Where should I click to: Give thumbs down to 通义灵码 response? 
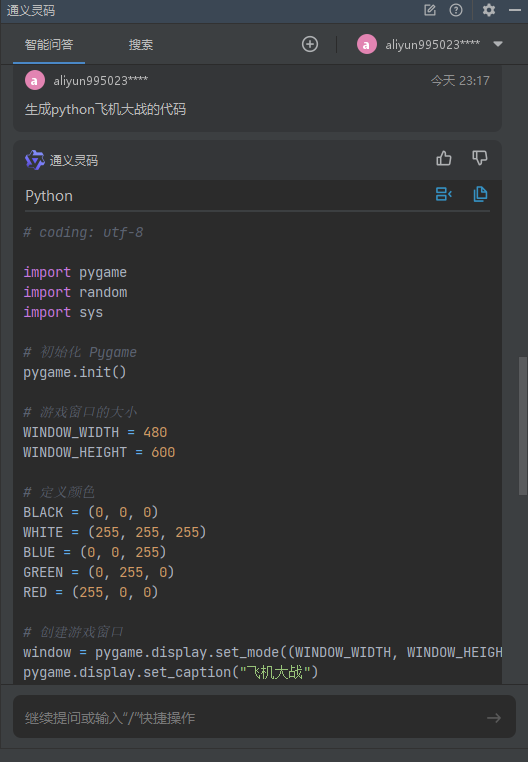[480, 158]
